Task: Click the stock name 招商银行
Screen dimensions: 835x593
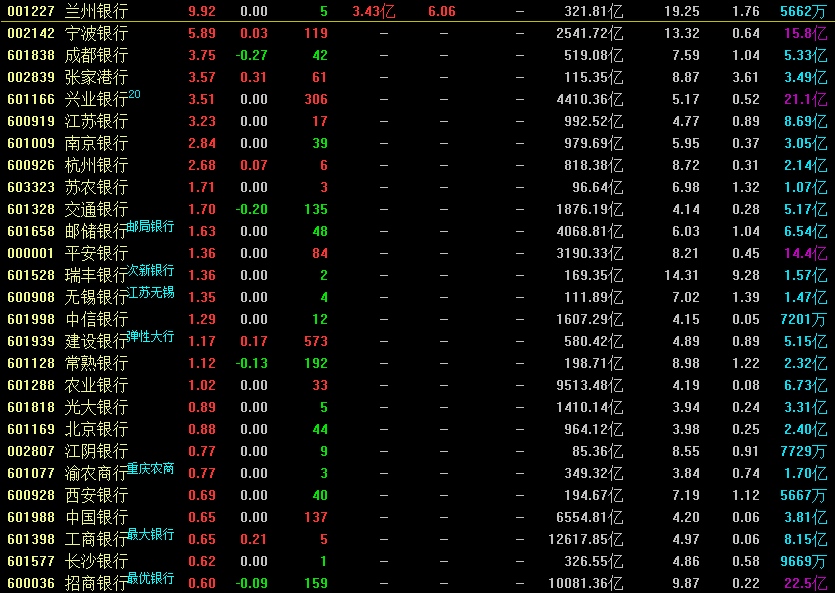Action: 96,583
